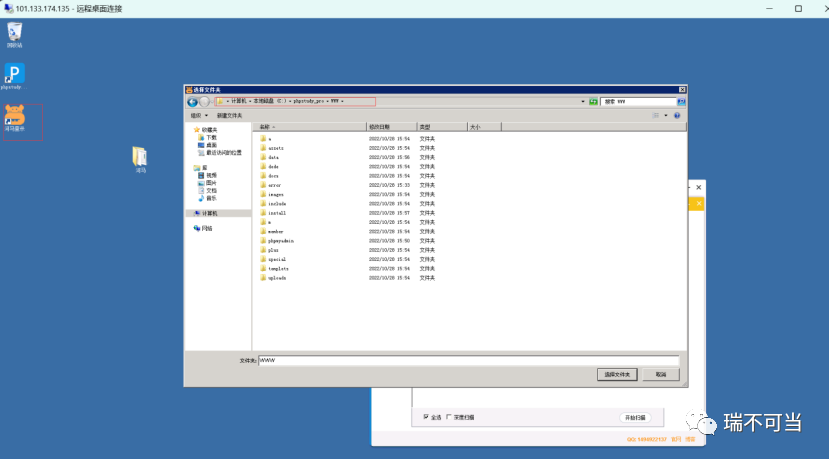830x459 pixels.
Task: Go back with the blue back arrow
Action: point(193,102)
